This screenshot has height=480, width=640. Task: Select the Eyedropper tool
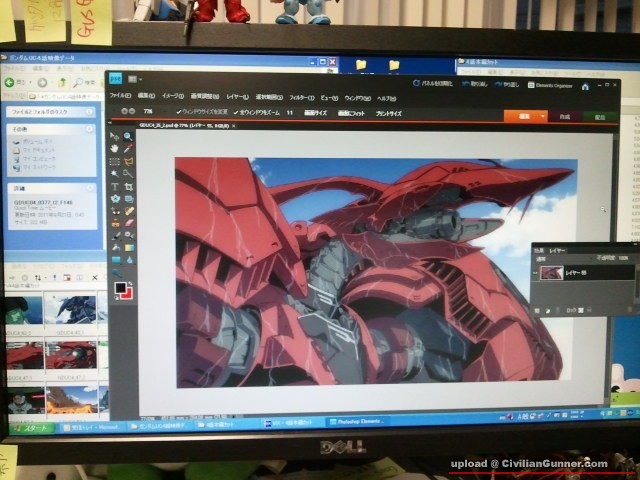(129, 149)
